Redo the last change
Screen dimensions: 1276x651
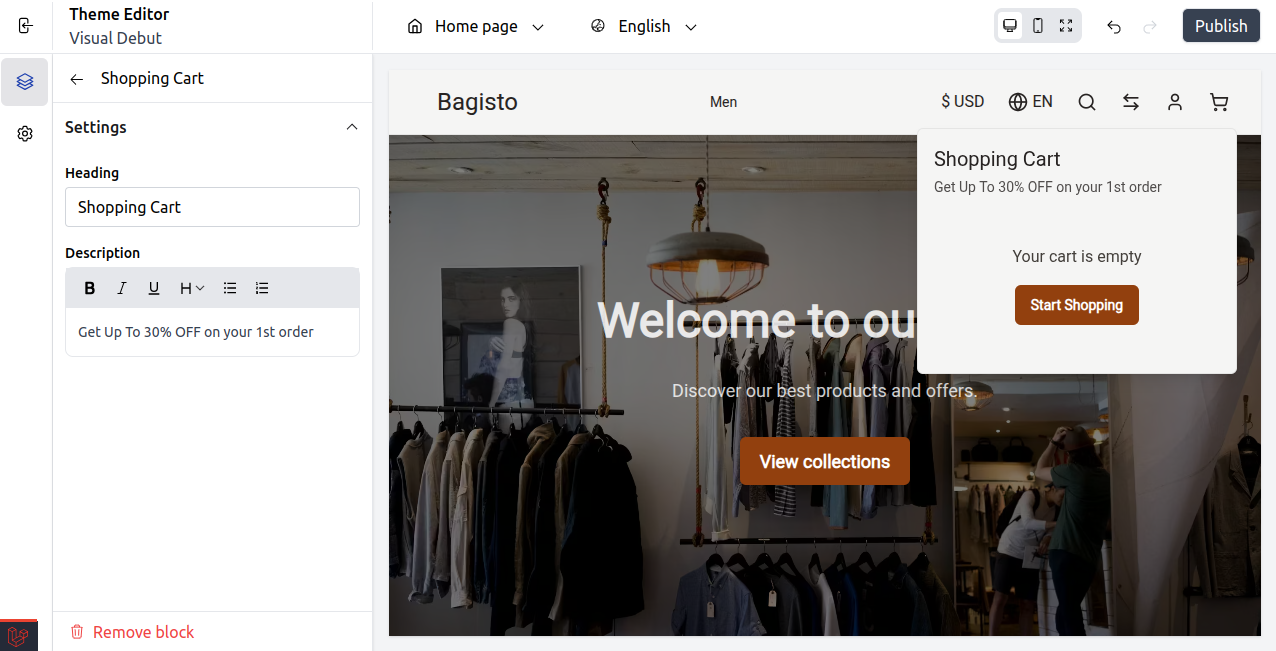pyautogui.click(x=1150, y=27)
